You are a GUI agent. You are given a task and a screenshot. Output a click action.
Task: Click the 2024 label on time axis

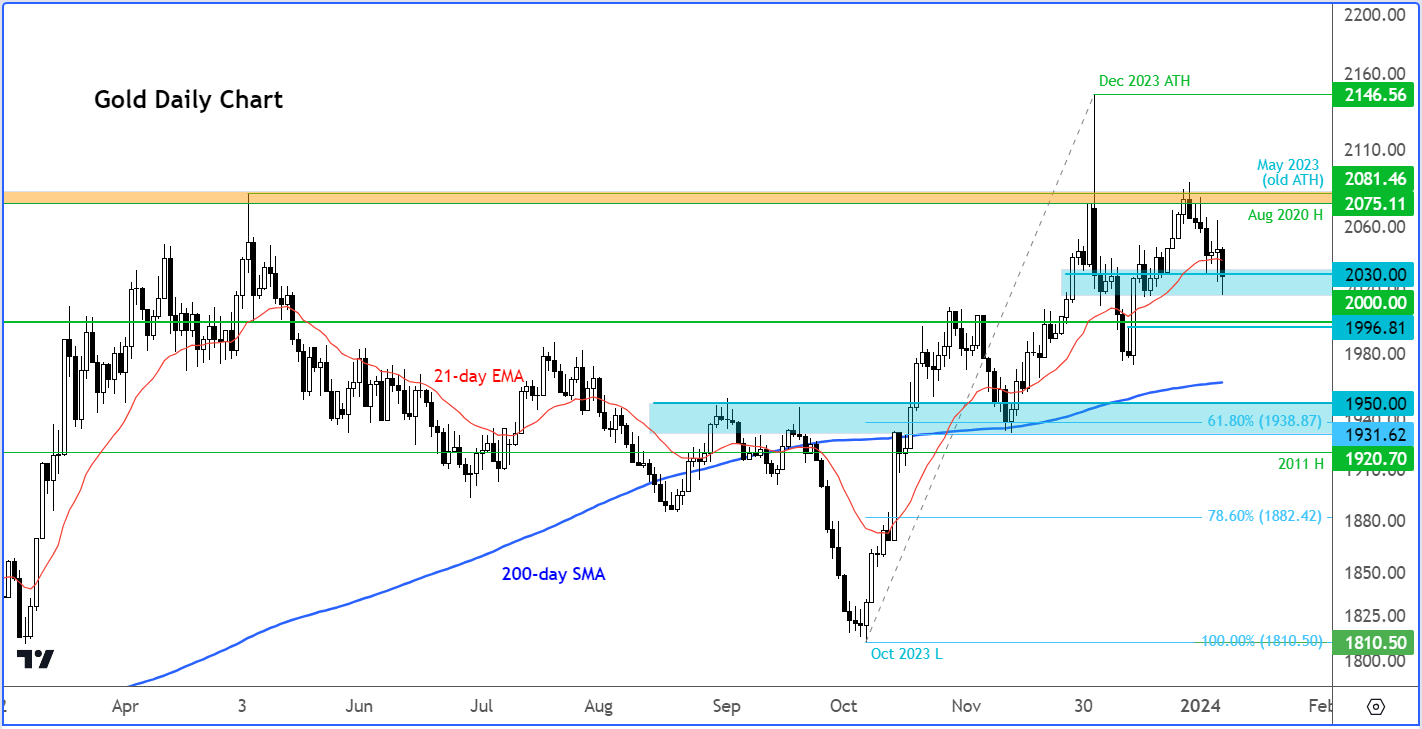click(x=1200, y=707)
